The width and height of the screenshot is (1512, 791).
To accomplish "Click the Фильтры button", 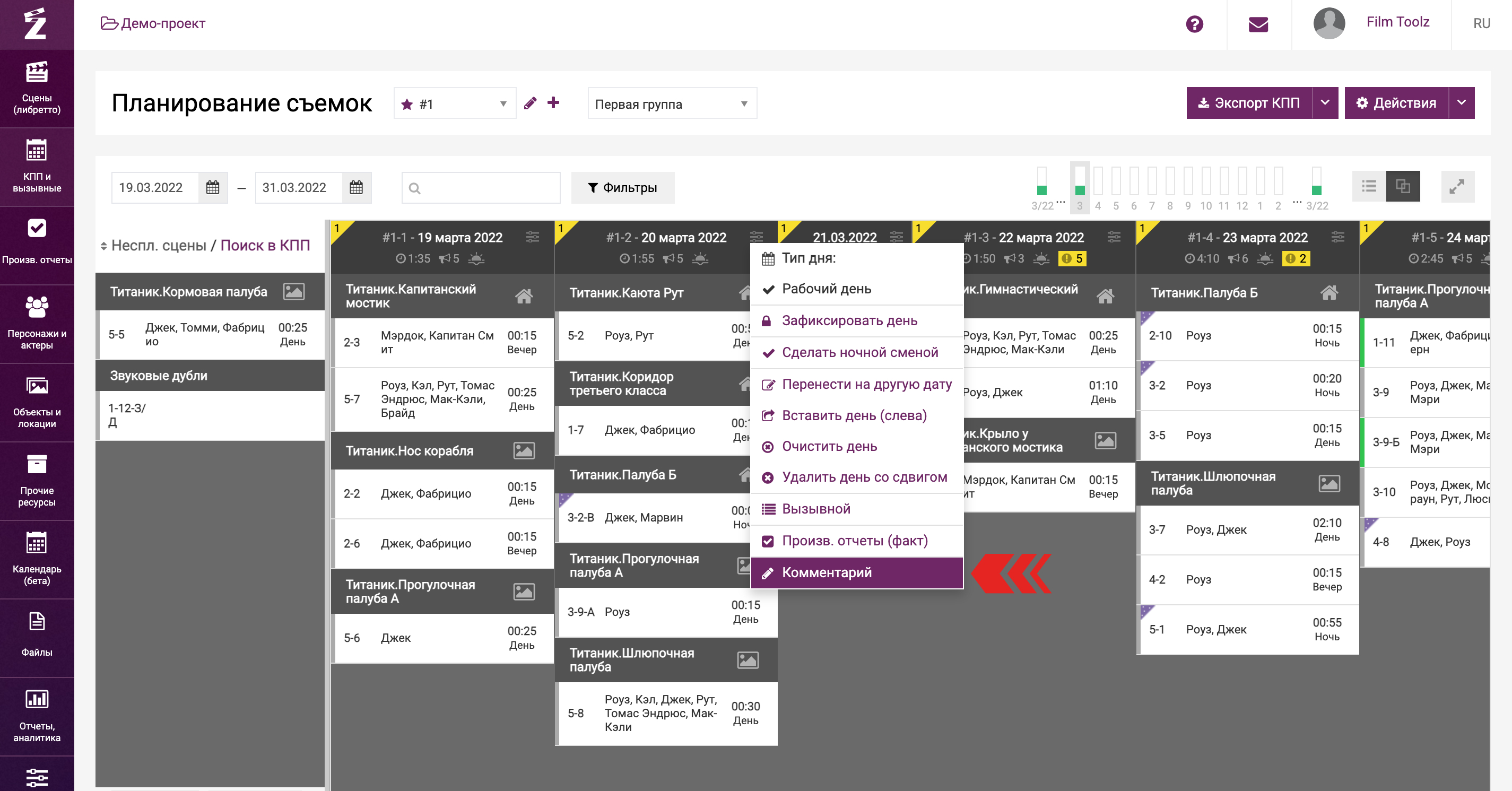I will pyautogui.click(x=622, y=188).
